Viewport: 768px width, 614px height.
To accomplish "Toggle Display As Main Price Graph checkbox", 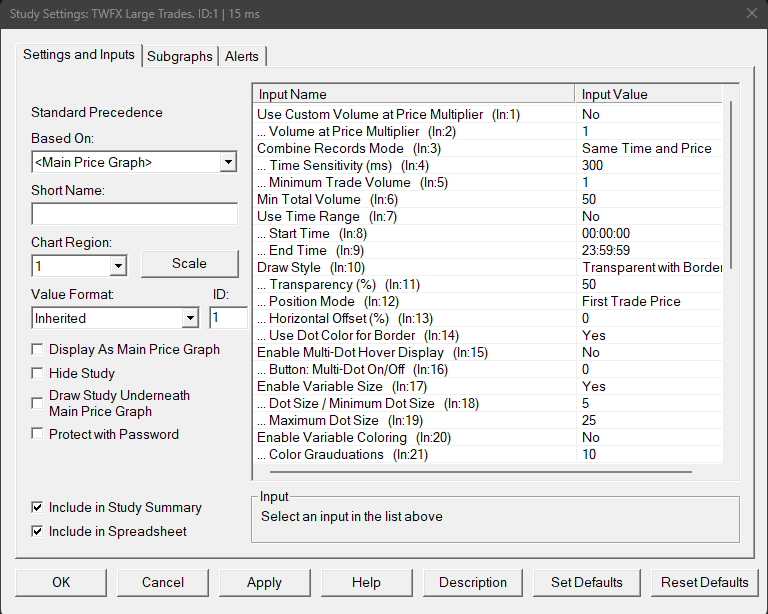I will point(38,350).
